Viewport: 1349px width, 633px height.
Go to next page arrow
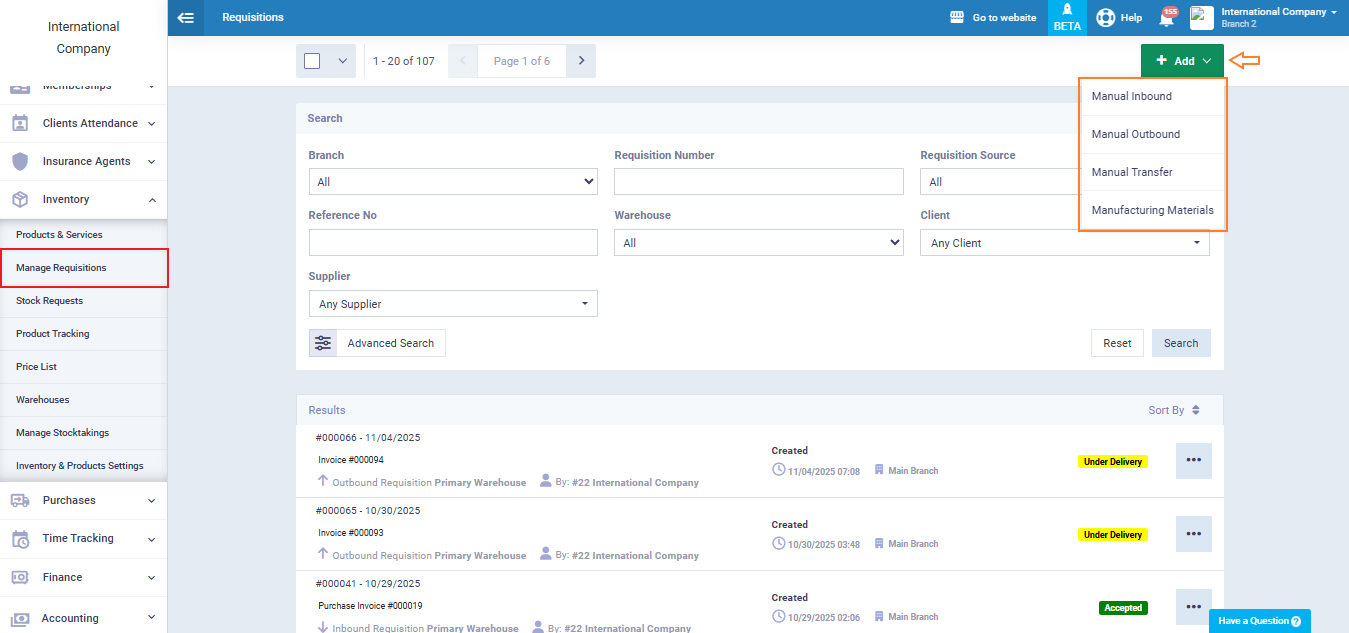(x=581, y=61)
